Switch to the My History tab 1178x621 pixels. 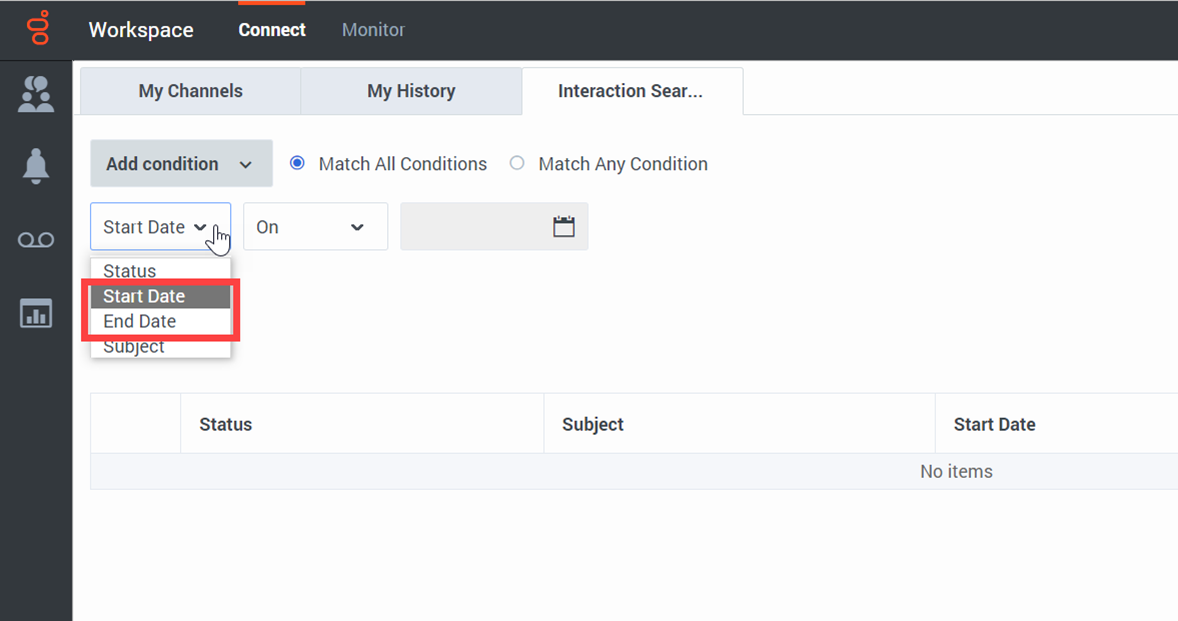(x=411, y=91)
